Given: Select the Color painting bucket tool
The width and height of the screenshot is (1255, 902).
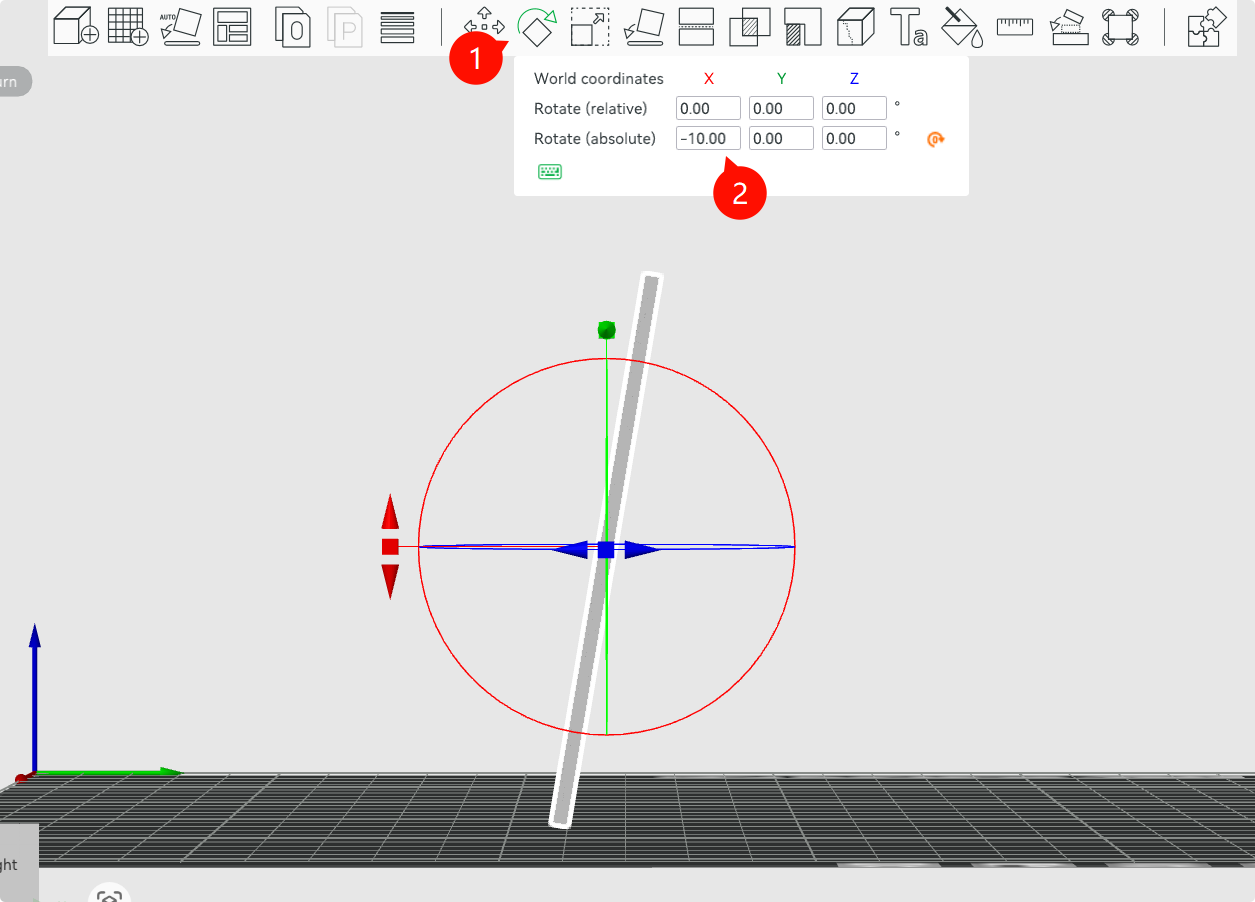Looking at the screenshot, I should point(962,27).
